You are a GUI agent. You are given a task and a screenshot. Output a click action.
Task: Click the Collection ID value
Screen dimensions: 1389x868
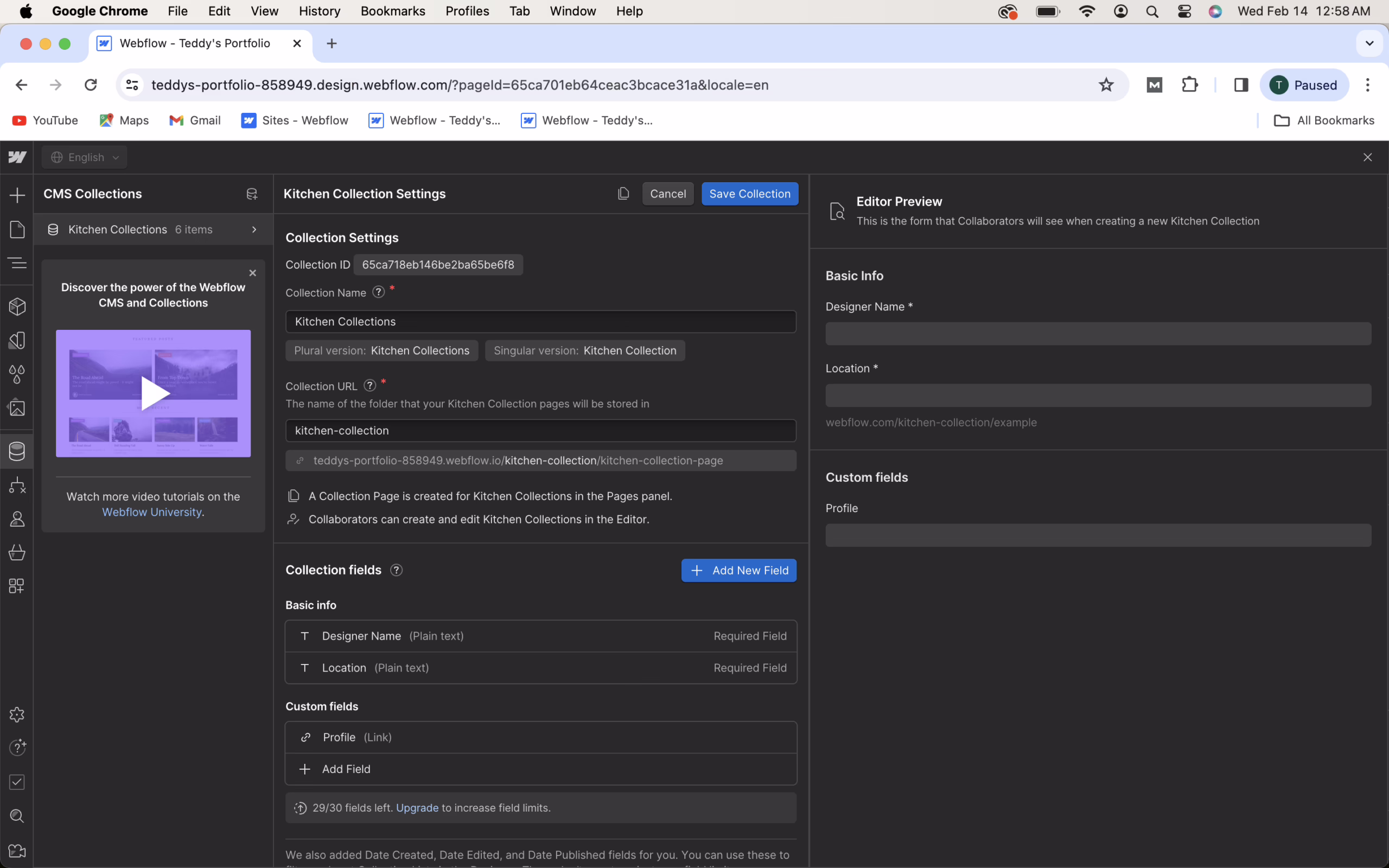coord(438,265)
